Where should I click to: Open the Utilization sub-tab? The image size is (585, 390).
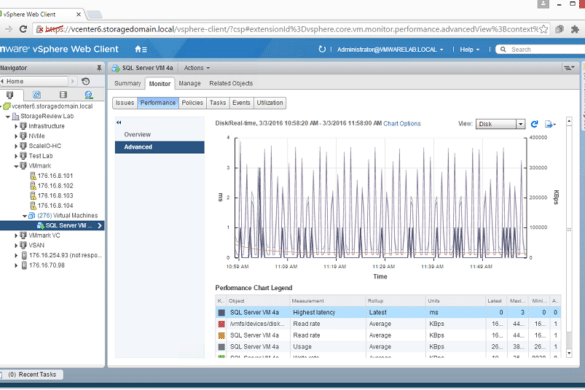tap(270, 103)
